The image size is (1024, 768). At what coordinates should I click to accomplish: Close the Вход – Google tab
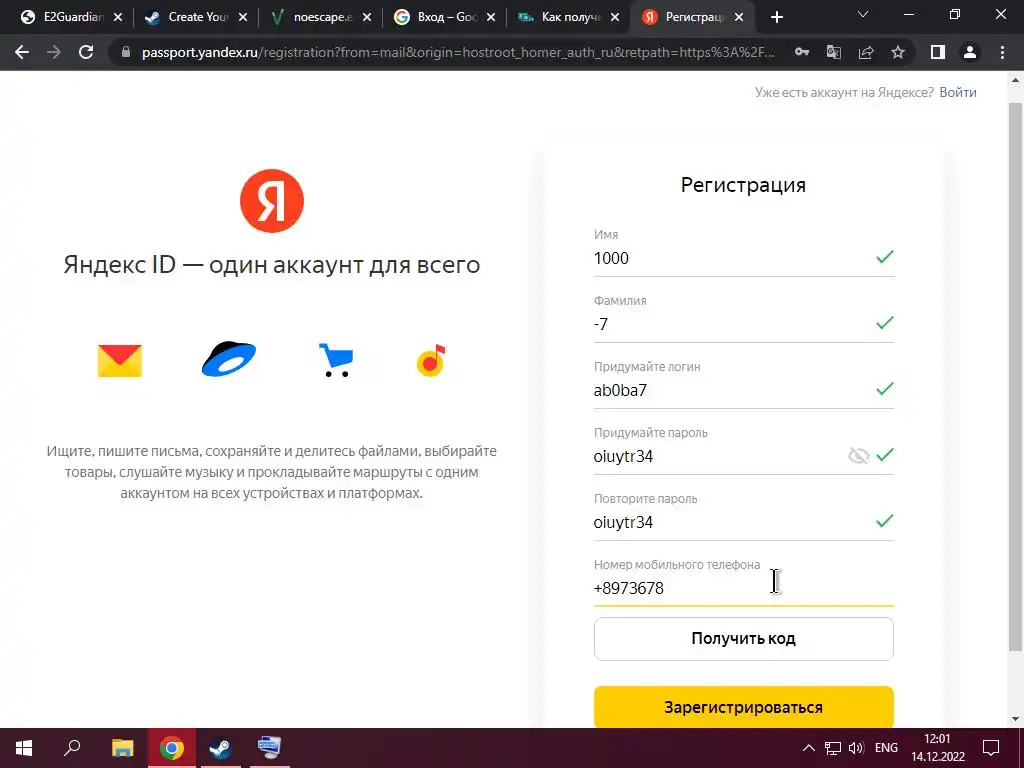pyautogui.click(x=491, y=18)
